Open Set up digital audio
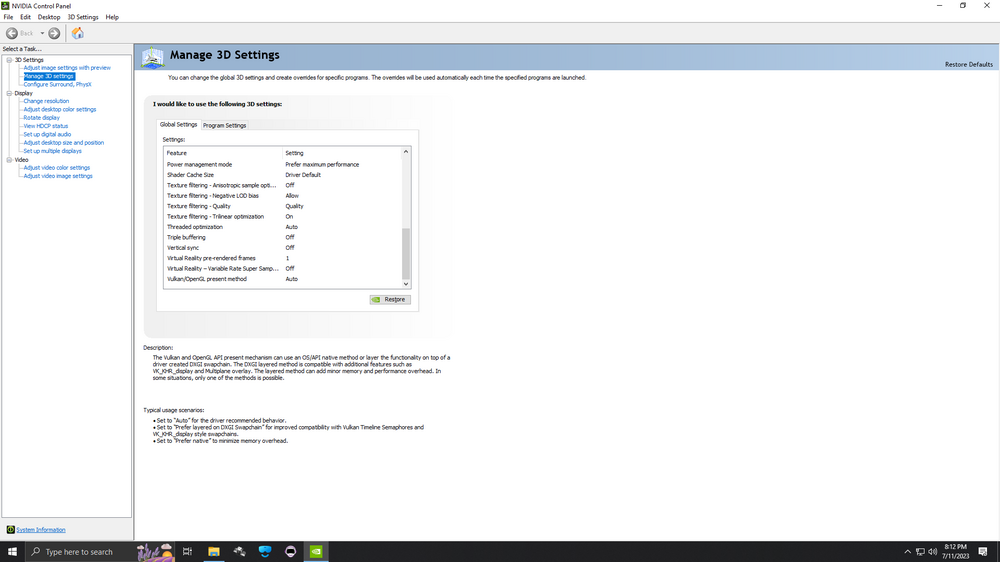 47,134
